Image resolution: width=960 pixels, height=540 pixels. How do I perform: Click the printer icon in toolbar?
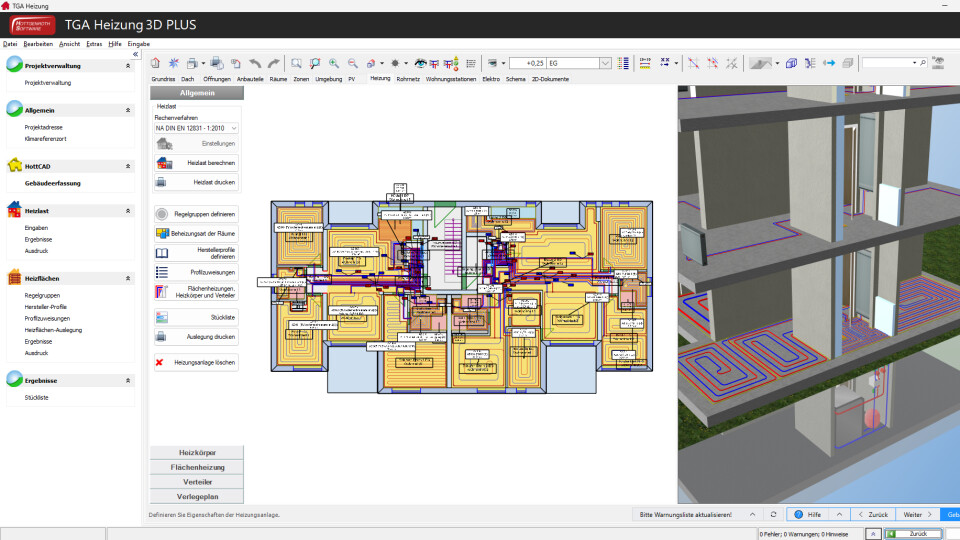192,63
